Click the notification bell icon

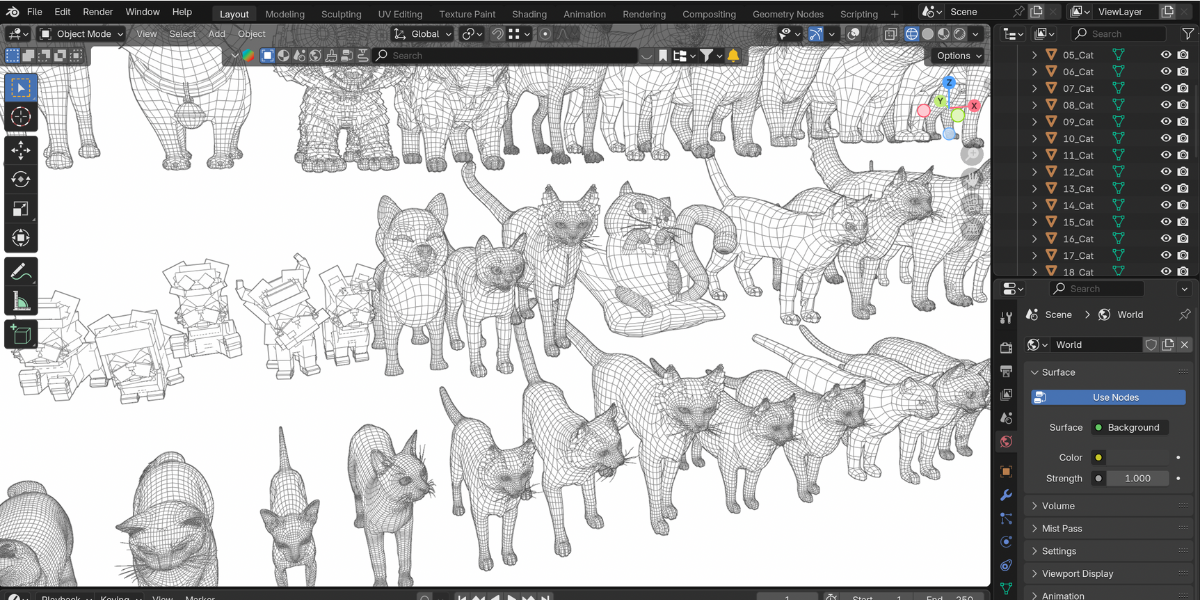tap(733, 55)
